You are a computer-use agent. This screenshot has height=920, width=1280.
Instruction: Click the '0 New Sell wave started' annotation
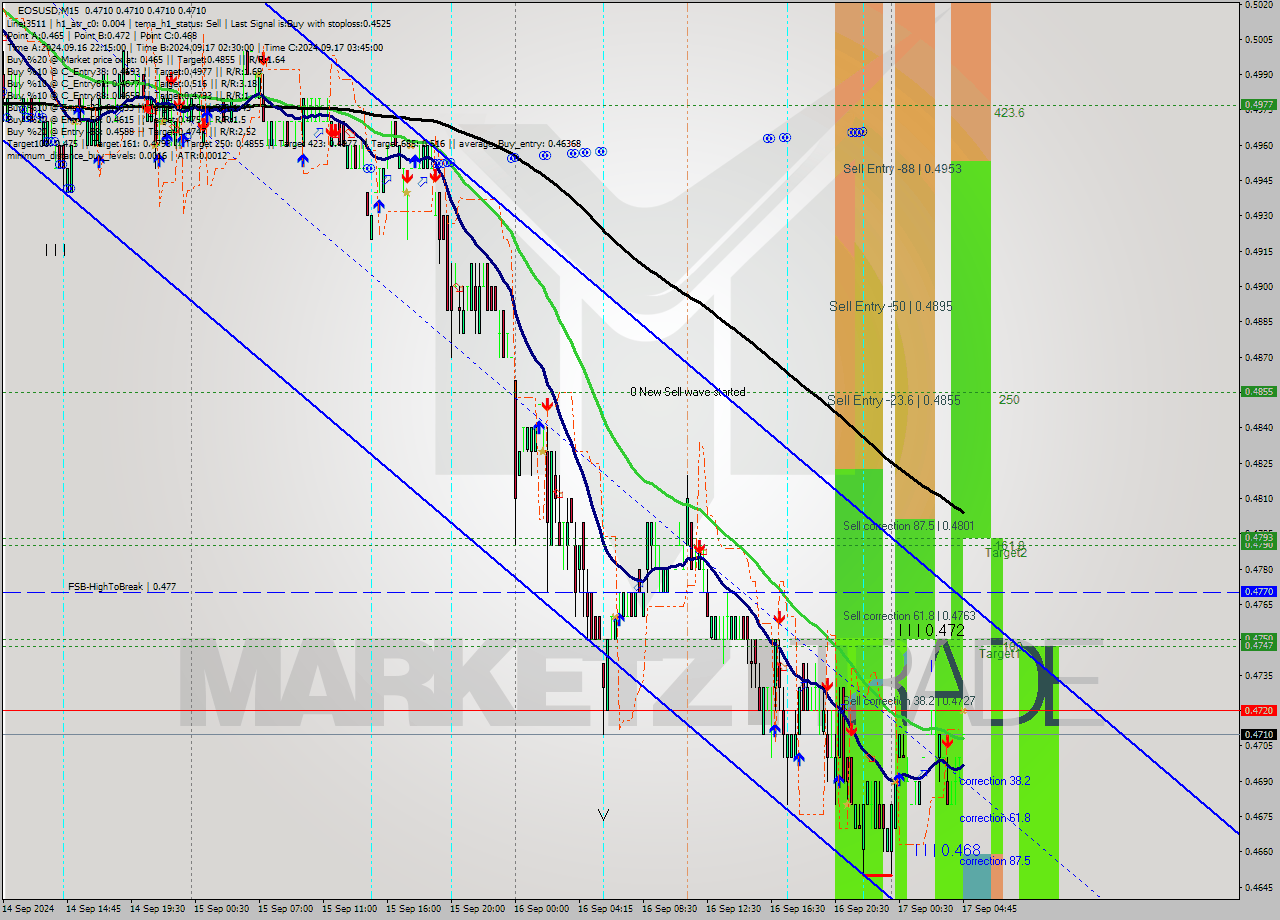point(687,392)
